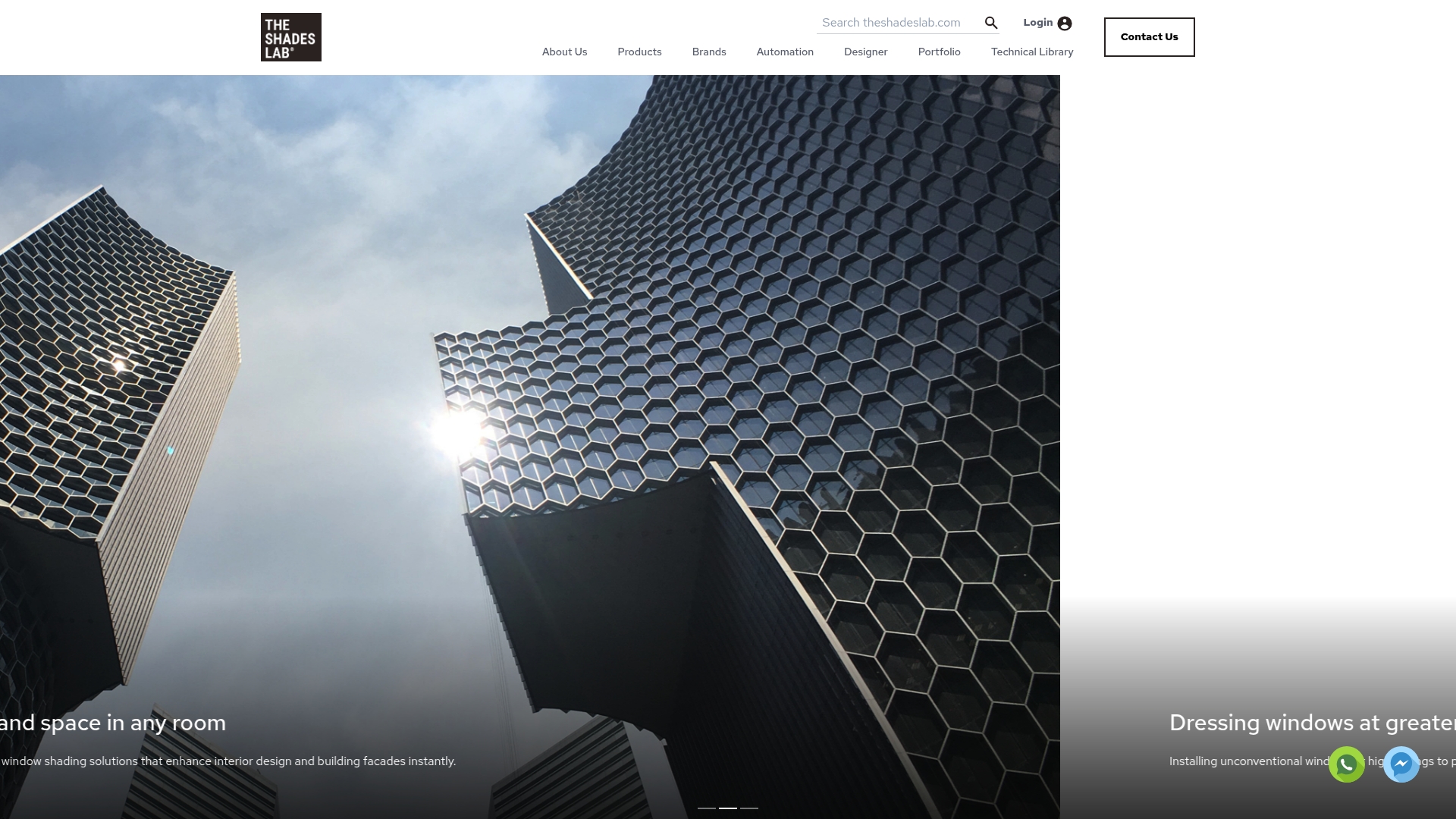This screenshot has width=1456, height=819.
Task: Select the first carousel slide indicator
Action: click(x=707, y=808)
